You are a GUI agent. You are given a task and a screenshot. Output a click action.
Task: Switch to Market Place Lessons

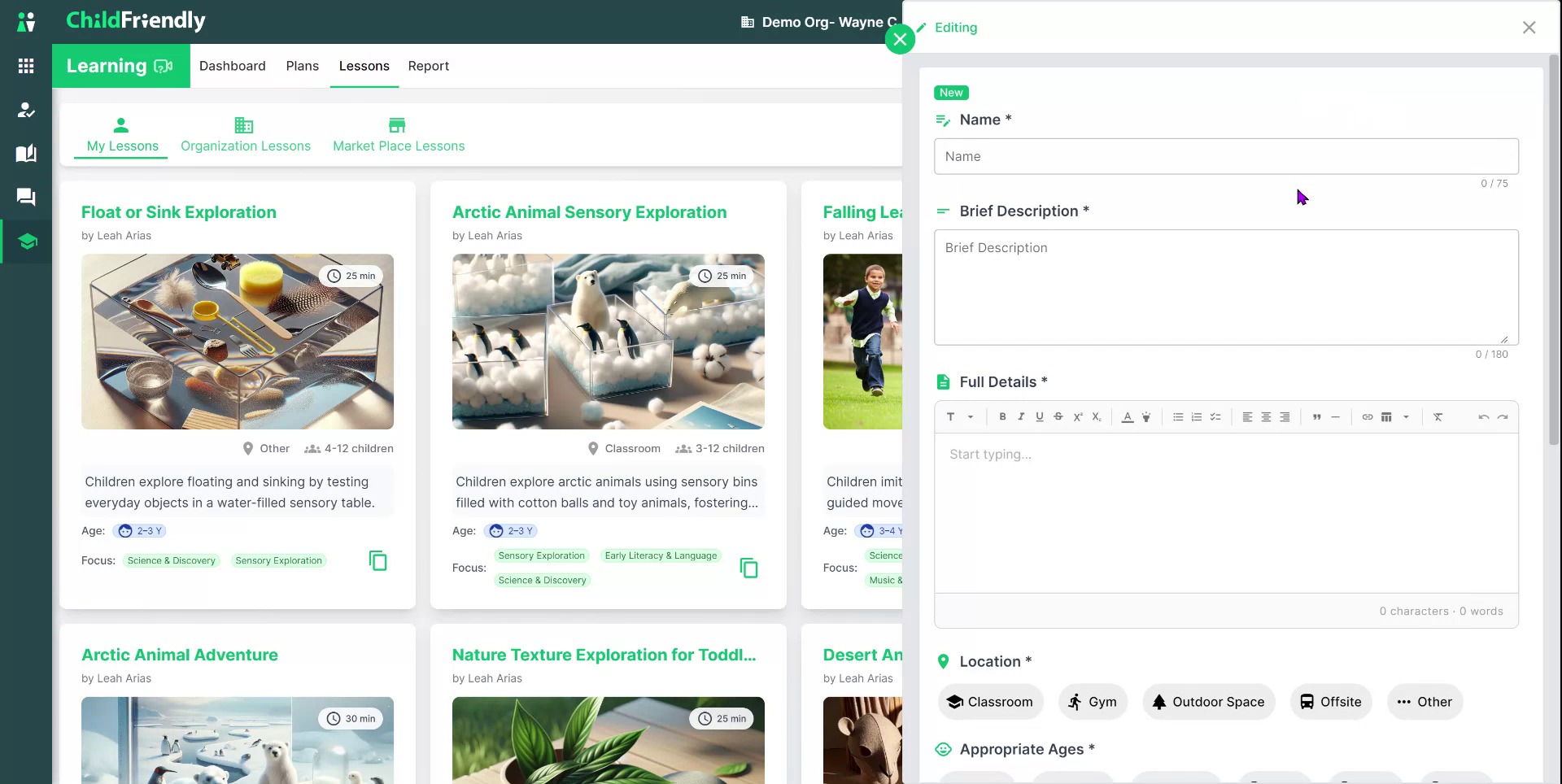click(x=399, y=135)
